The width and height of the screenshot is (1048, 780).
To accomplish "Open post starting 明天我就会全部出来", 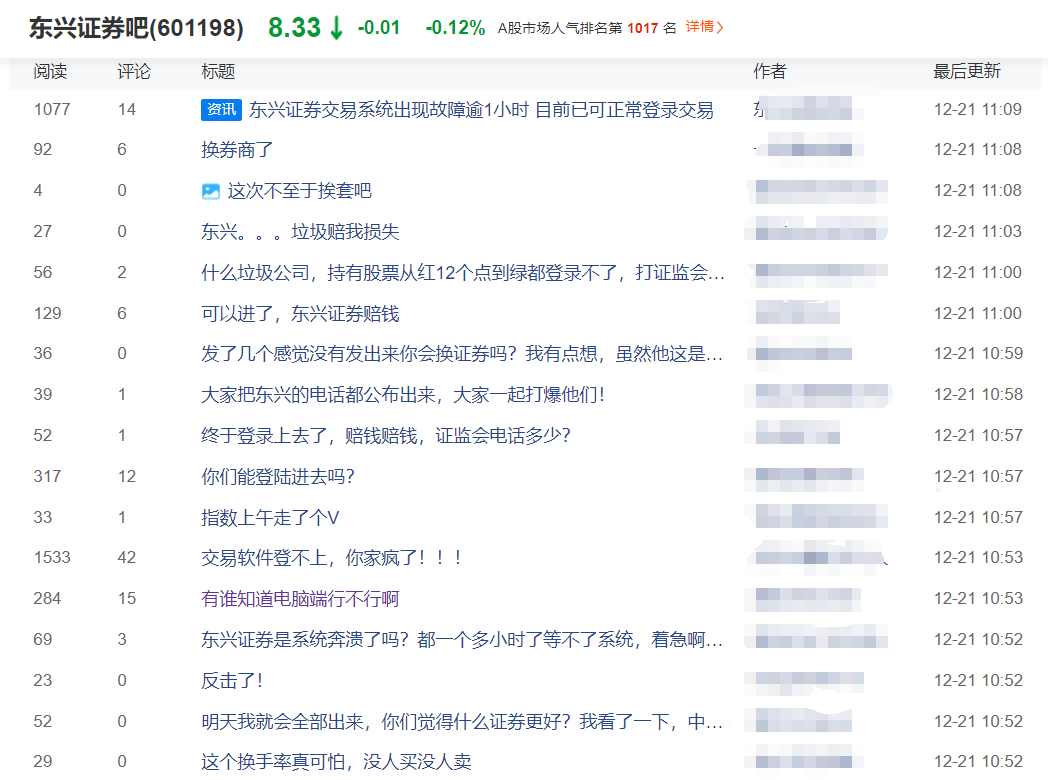I will click(x=462, y=722).
